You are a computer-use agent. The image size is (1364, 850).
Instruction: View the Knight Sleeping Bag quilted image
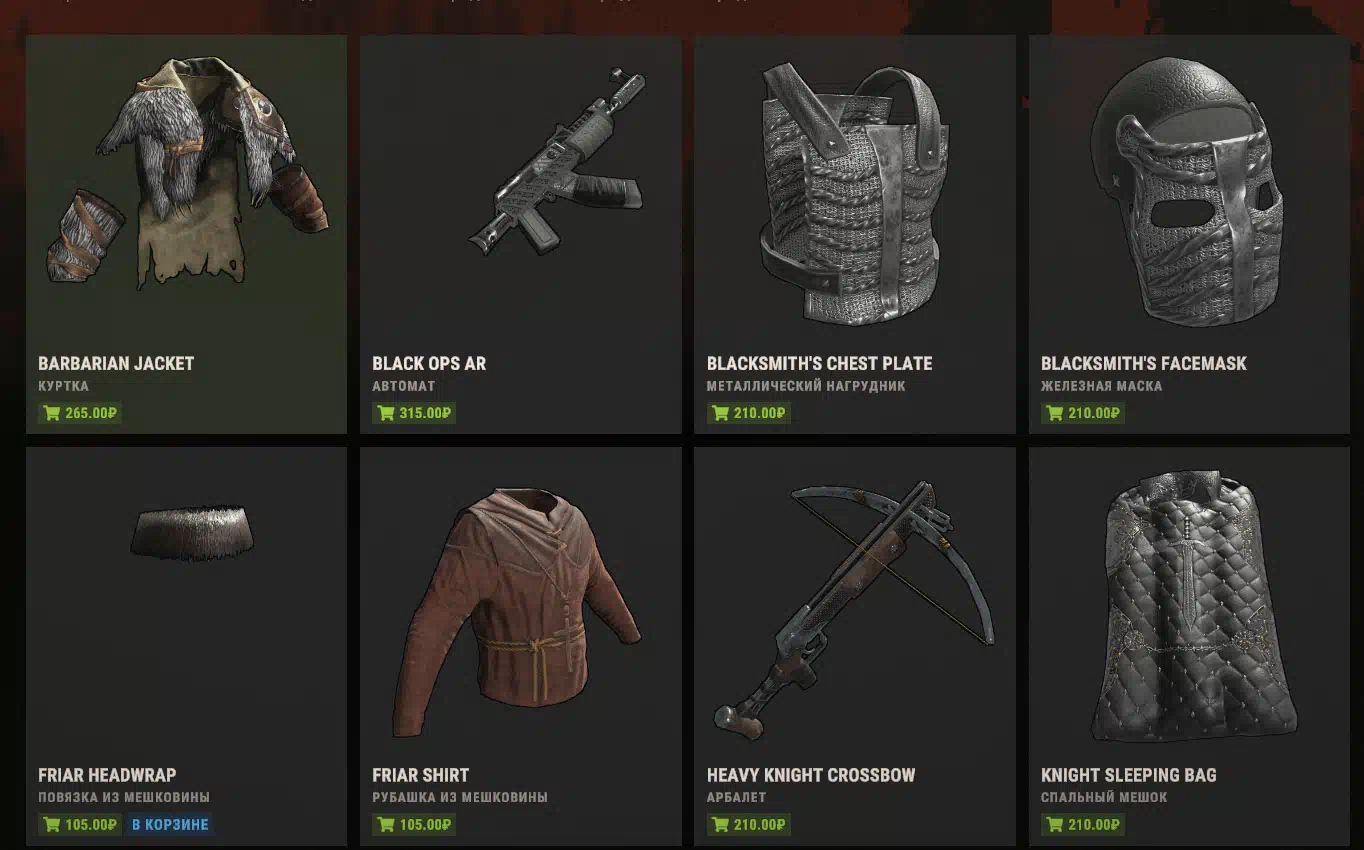(x=1193, y=607)
